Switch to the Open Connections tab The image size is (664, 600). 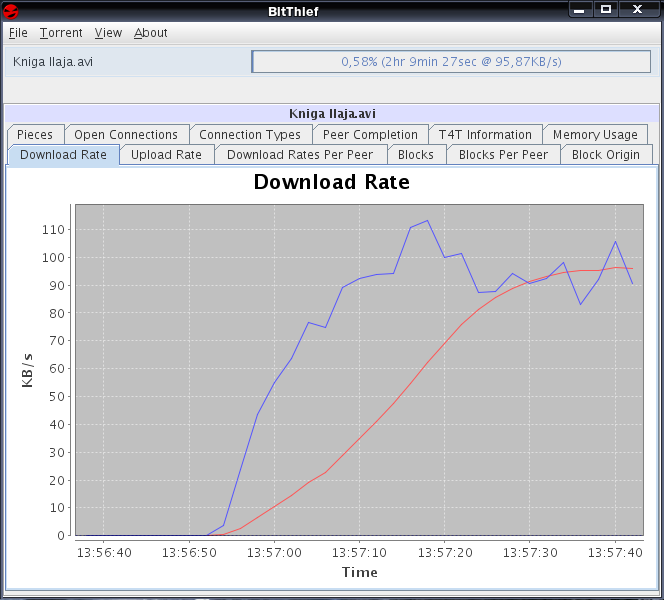[126, 134]
